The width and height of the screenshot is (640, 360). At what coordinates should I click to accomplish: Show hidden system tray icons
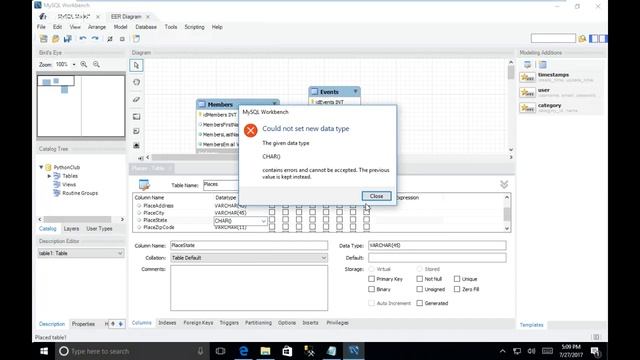pos(502,351)
